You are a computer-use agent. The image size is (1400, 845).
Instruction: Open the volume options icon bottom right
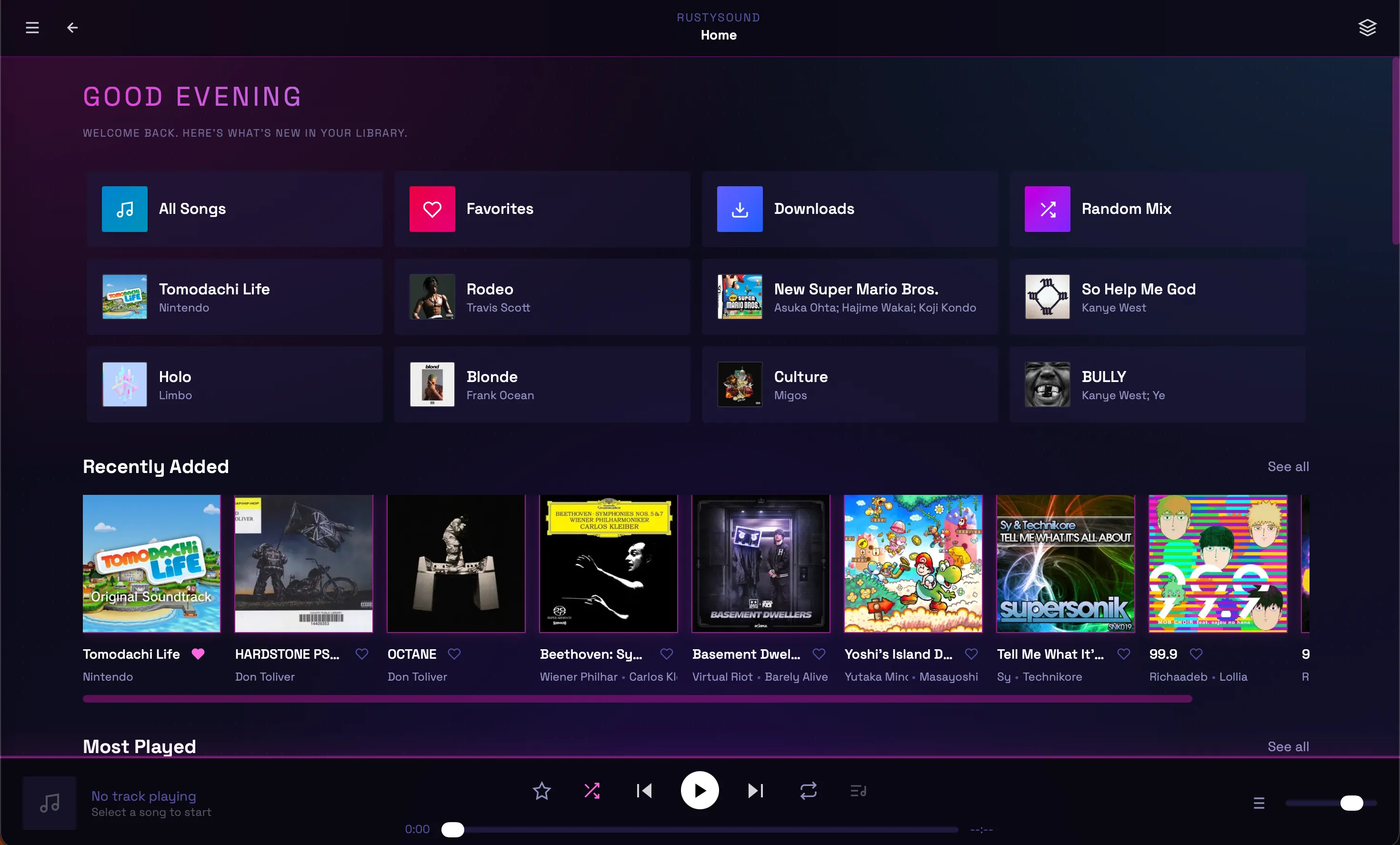1260,803
